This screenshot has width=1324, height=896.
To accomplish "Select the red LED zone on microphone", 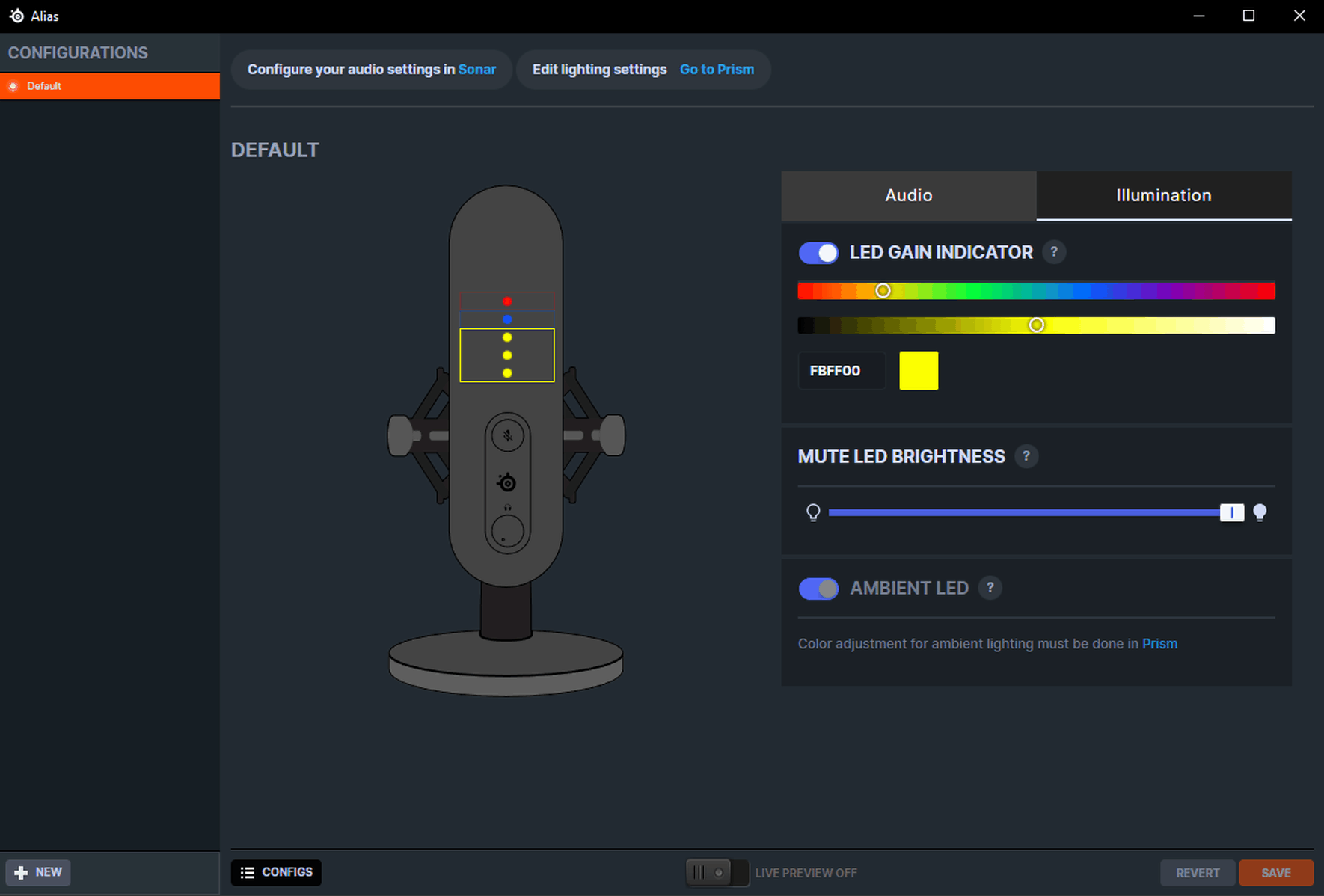I will 507,301.
